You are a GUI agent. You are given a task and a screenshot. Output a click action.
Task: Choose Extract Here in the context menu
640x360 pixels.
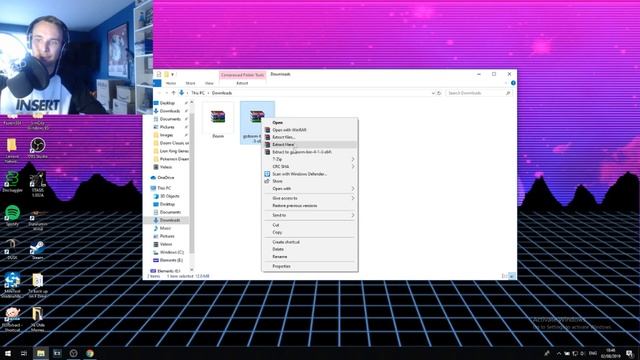[x=310, y=144]
